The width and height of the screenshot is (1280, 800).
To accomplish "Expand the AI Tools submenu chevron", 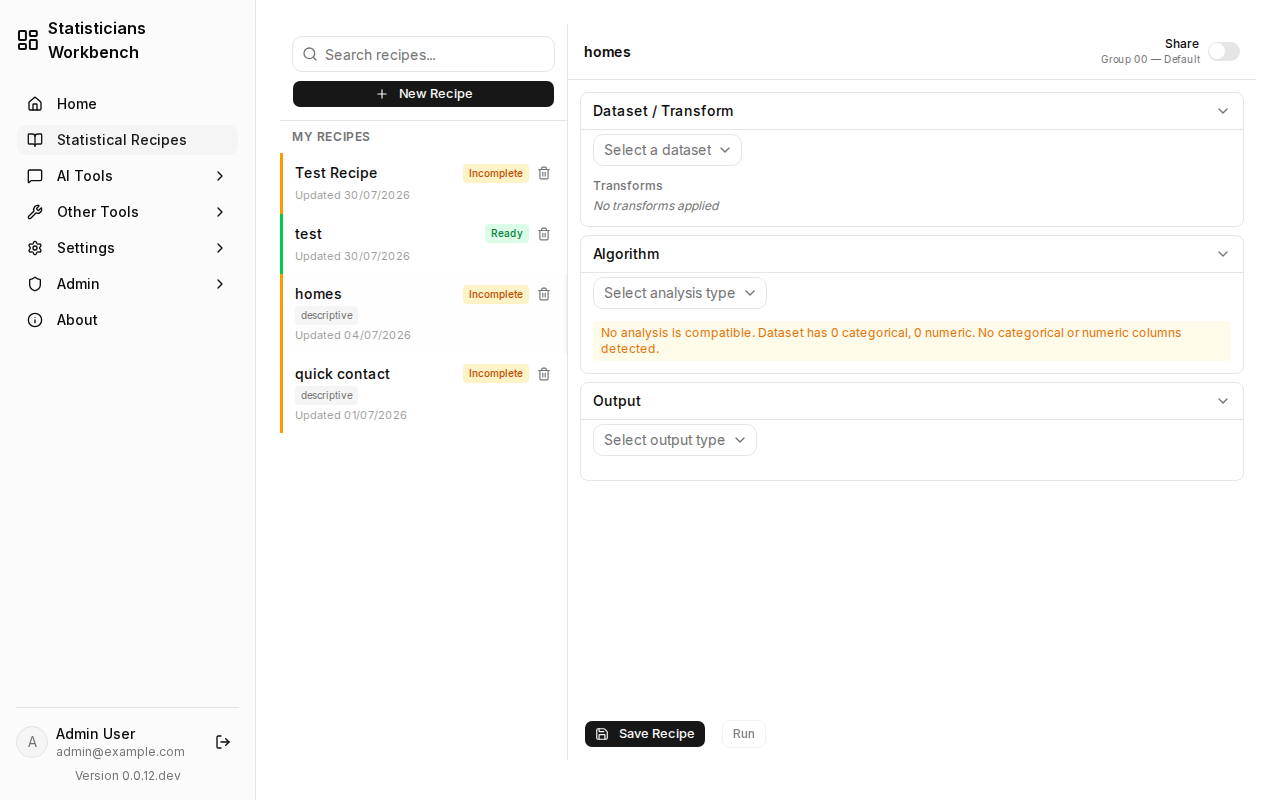I will tap(220, 176).
